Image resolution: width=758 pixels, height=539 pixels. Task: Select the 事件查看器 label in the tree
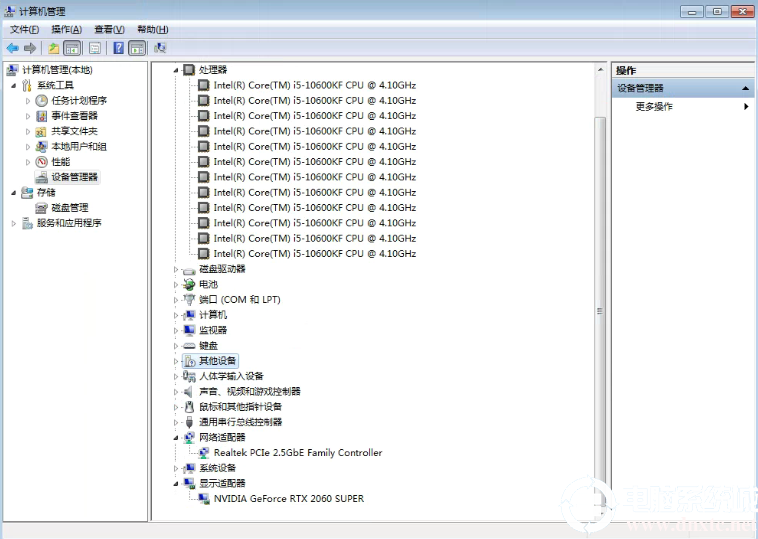click(x=74, y=116)
